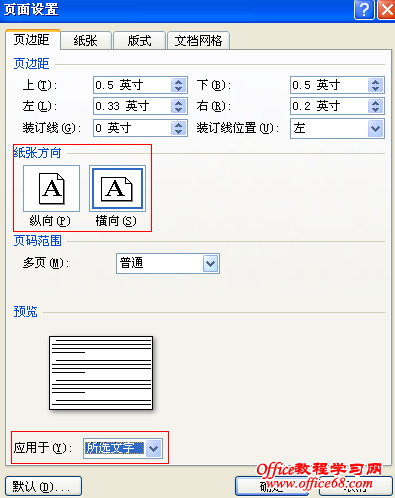Open the 装订线位置 dropdown
Image resolution: width=395 pixels, height=498 pixels.
pos(337,128)
